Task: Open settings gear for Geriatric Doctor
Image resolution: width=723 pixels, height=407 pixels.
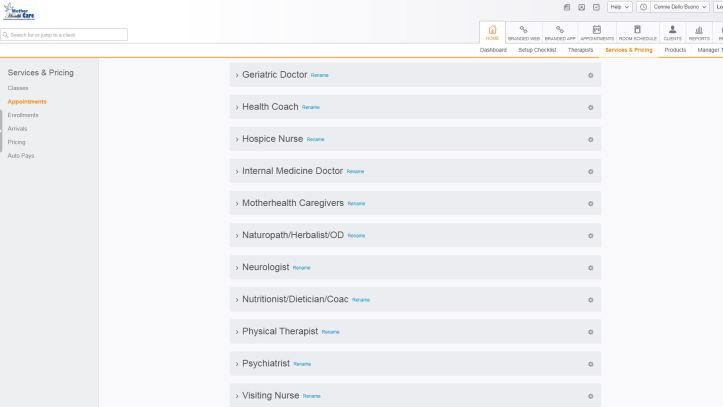Action: (590, 75)
